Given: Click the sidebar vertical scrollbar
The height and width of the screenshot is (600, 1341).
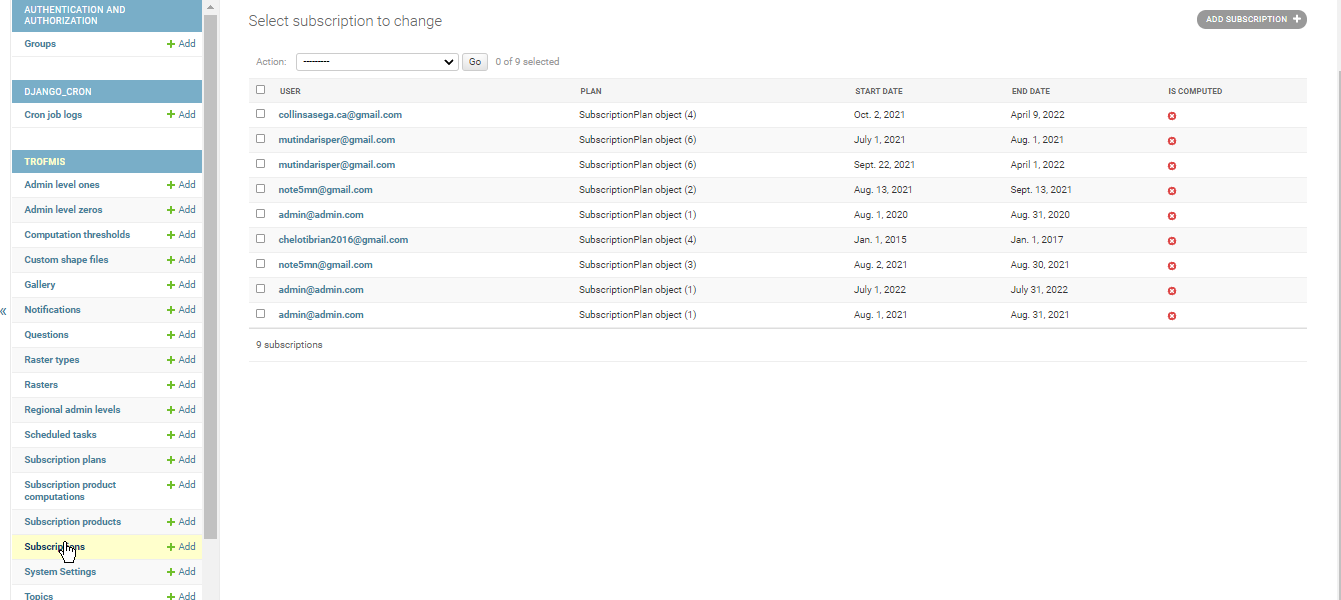Looking at the screenshot, I should pos(210,275).
